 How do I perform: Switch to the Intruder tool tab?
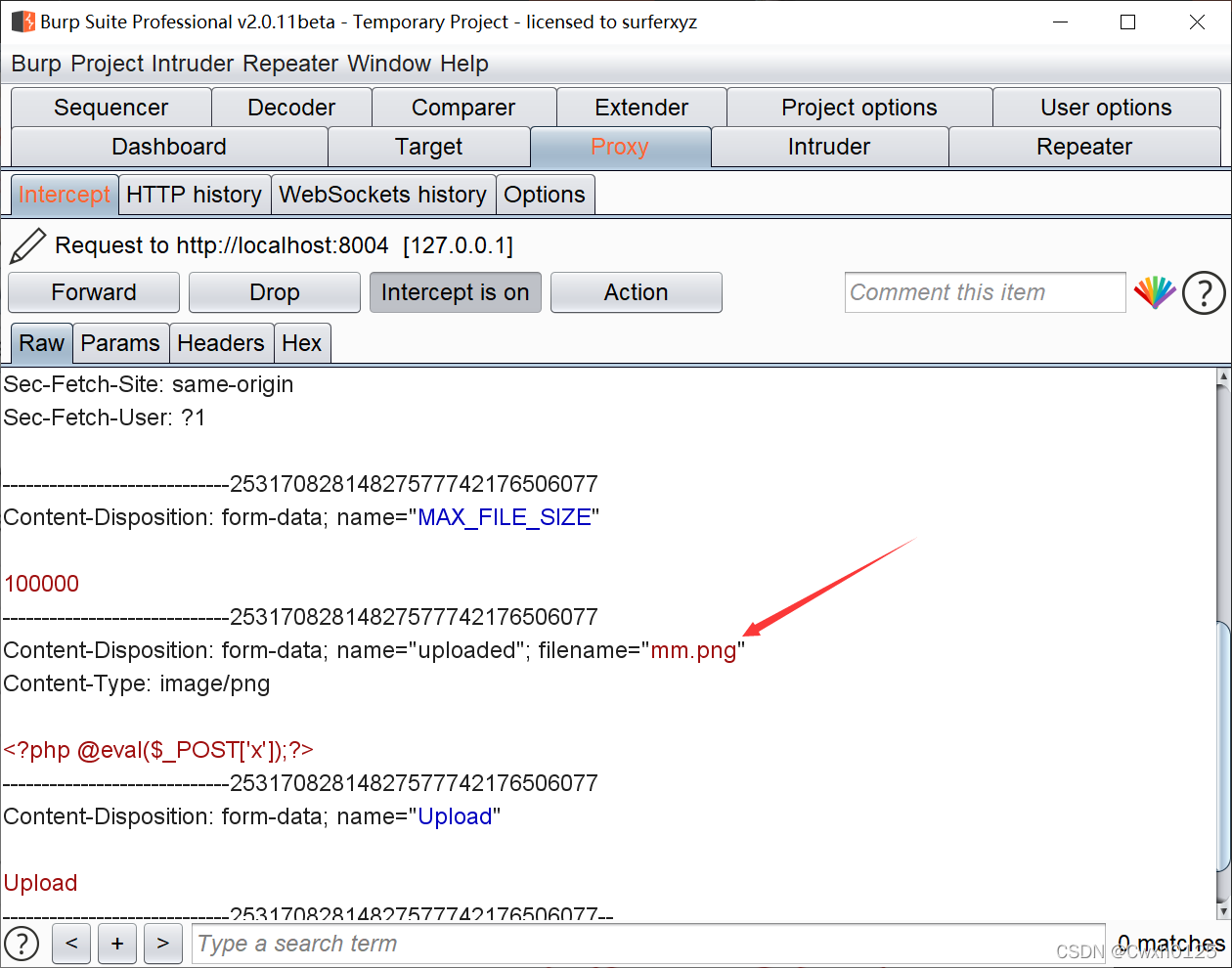click(829, 147)
